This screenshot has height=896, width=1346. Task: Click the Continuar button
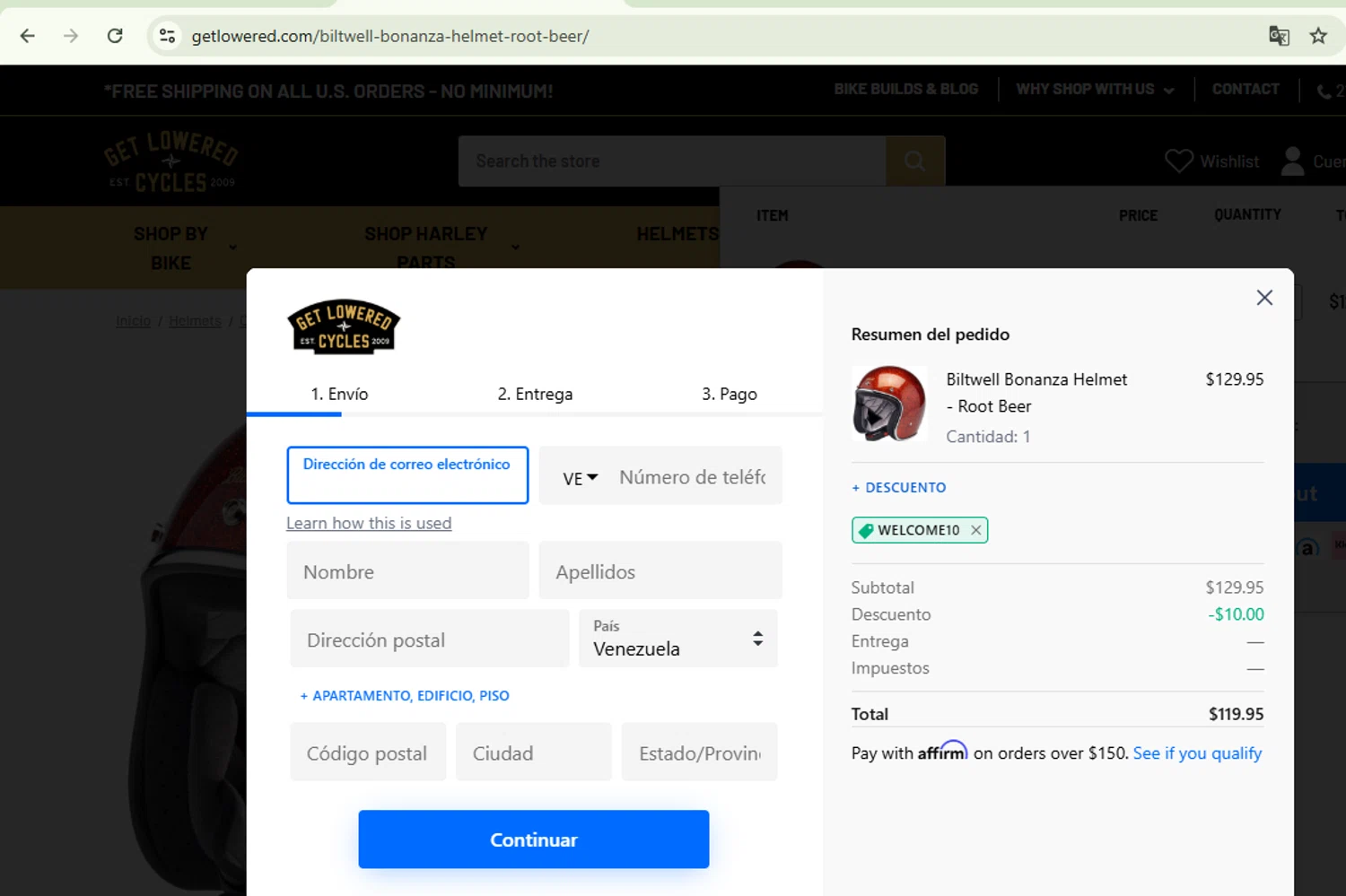click(x=534, y=839)
